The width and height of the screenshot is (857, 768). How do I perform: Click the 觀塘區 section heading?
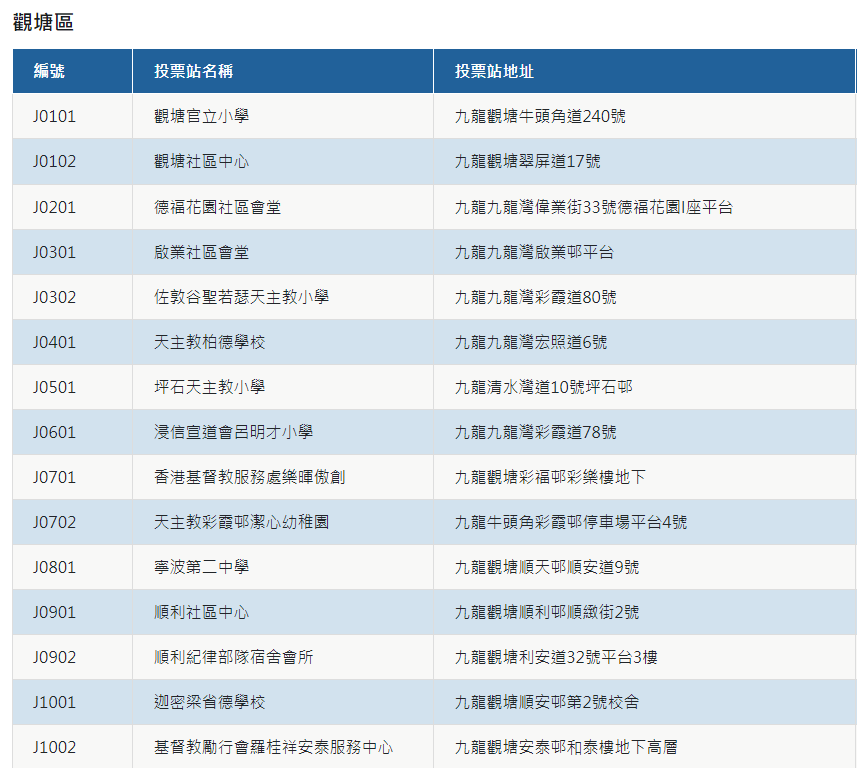tap(43, 22)
